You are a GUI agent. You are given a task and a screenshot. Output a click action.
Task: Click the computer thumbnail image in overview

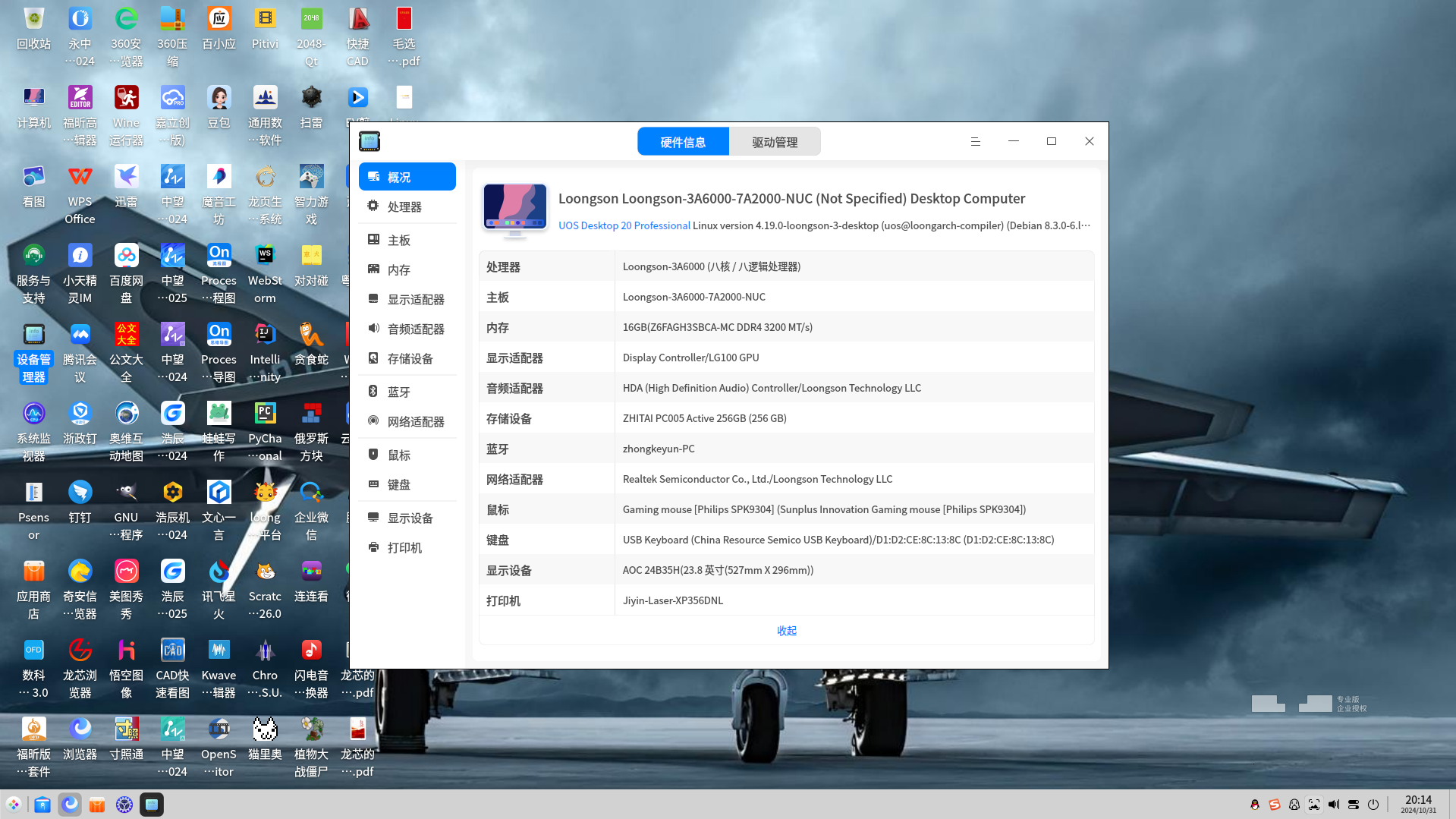[515, 209]
